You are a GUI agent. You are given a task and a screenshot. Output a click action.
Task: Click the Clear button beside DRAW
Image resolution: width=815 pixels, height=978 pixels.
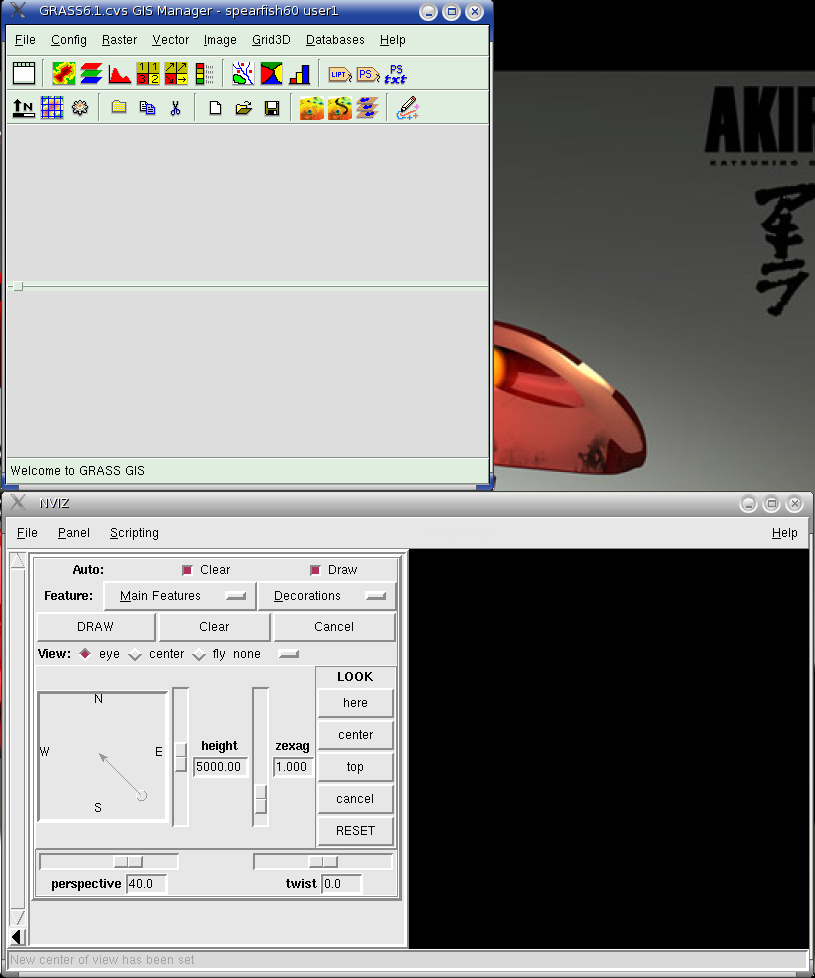pyautogui.click(x=214, y=627)
